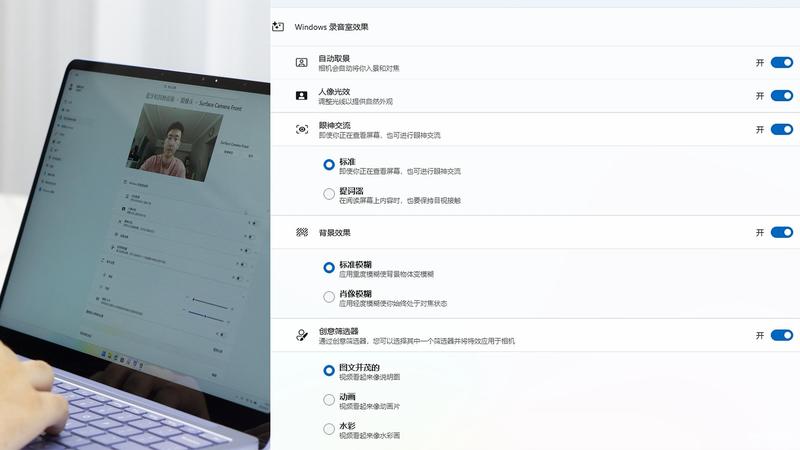Click the camera preview on the laptop screen
The height and width of the screenshot is (450, 800).
pos(173,142)
